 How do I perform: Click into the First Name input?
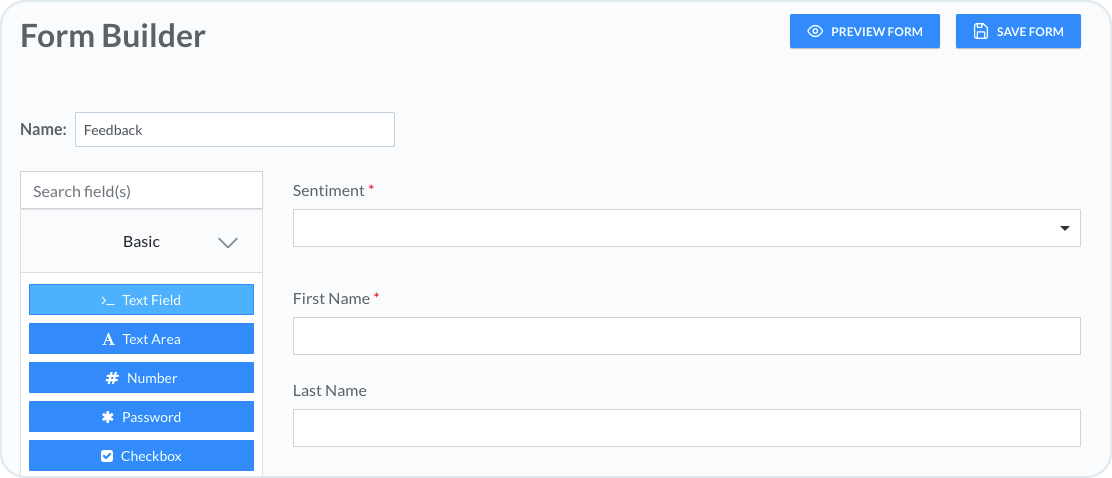point(686,336)
